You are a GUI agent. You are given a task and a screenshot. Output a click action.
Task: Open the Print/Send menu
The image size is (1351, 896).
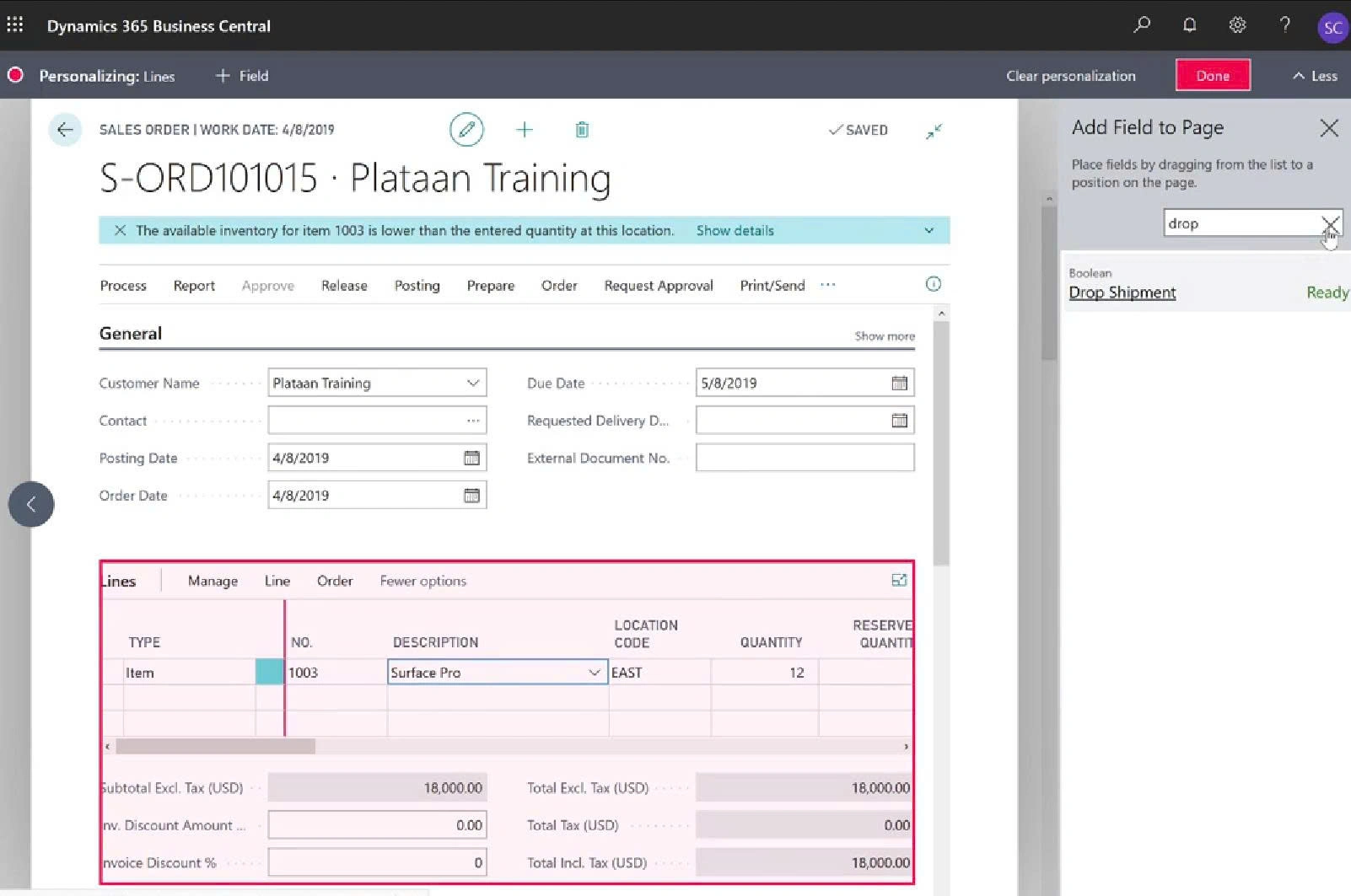(x=772, y=286)
